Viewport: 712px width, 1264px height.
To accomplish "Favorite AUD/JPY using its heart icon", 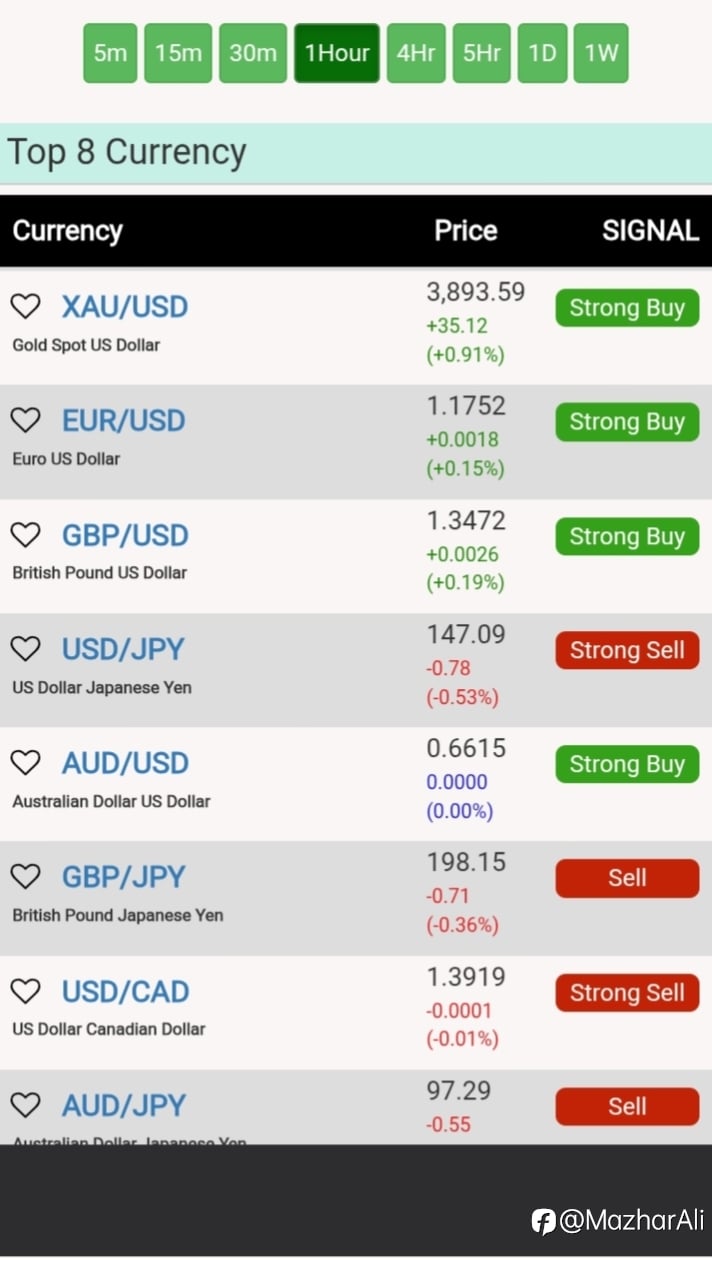I will pos(25,1105).
